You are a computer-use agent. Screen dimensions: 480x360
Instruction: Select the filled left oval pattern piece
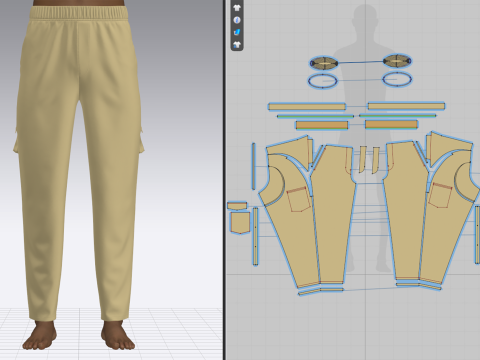coord(324,63)
